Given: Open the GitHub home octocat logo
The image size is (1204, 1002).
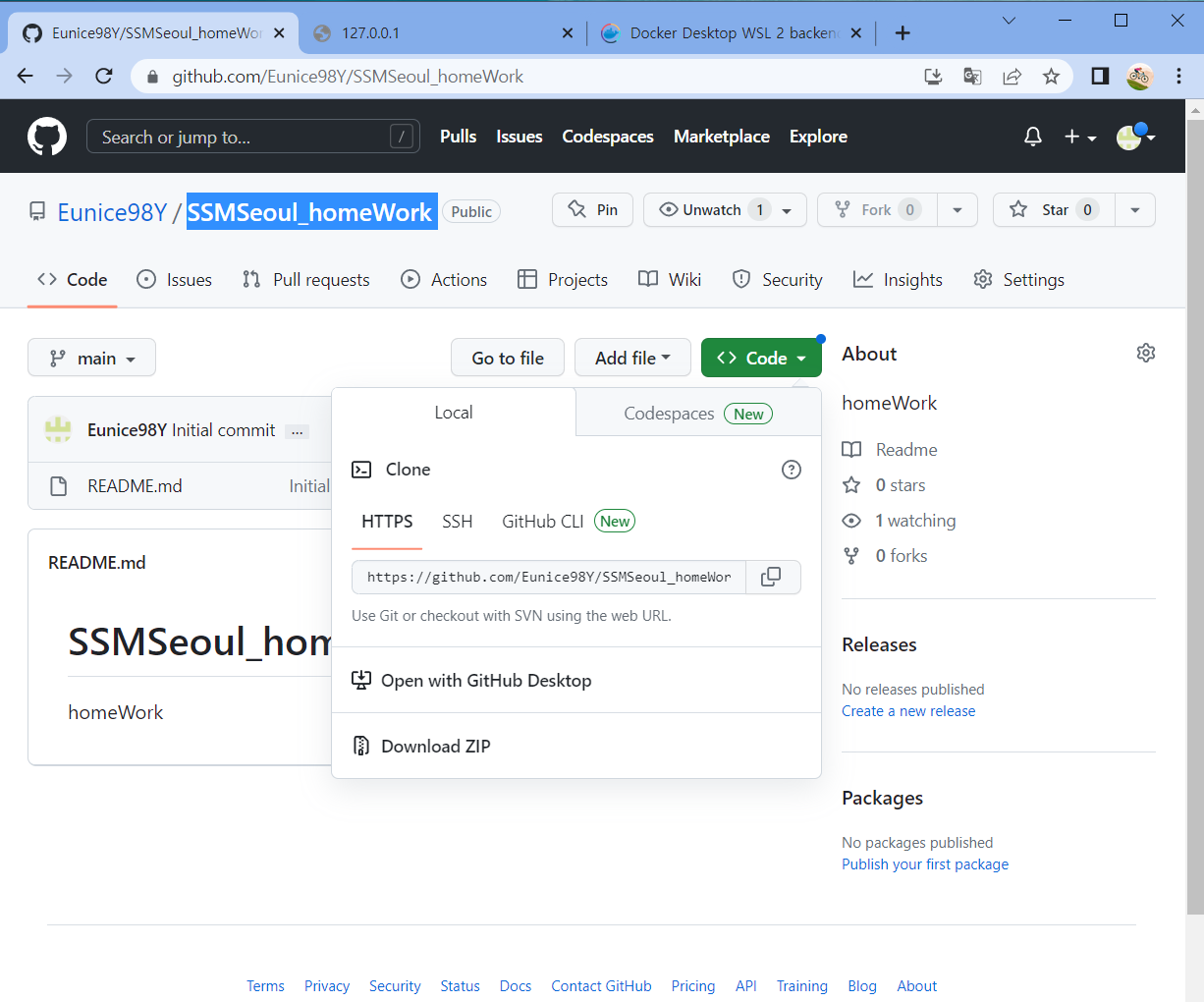Looking at the screenshot, I should tap(46, 136).
